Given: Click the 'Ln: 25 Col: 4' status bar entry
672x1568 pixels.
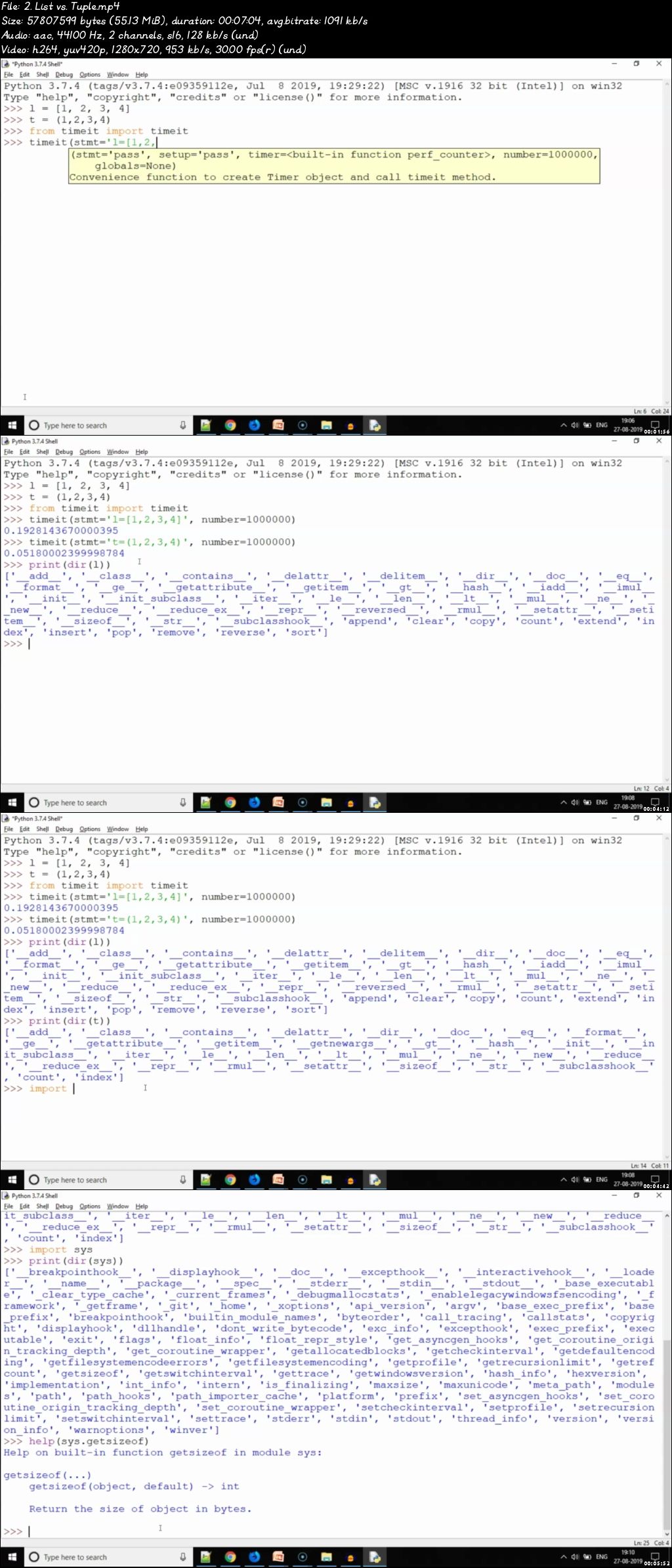Looking at the screenshot, I should tap(651, 1543).
